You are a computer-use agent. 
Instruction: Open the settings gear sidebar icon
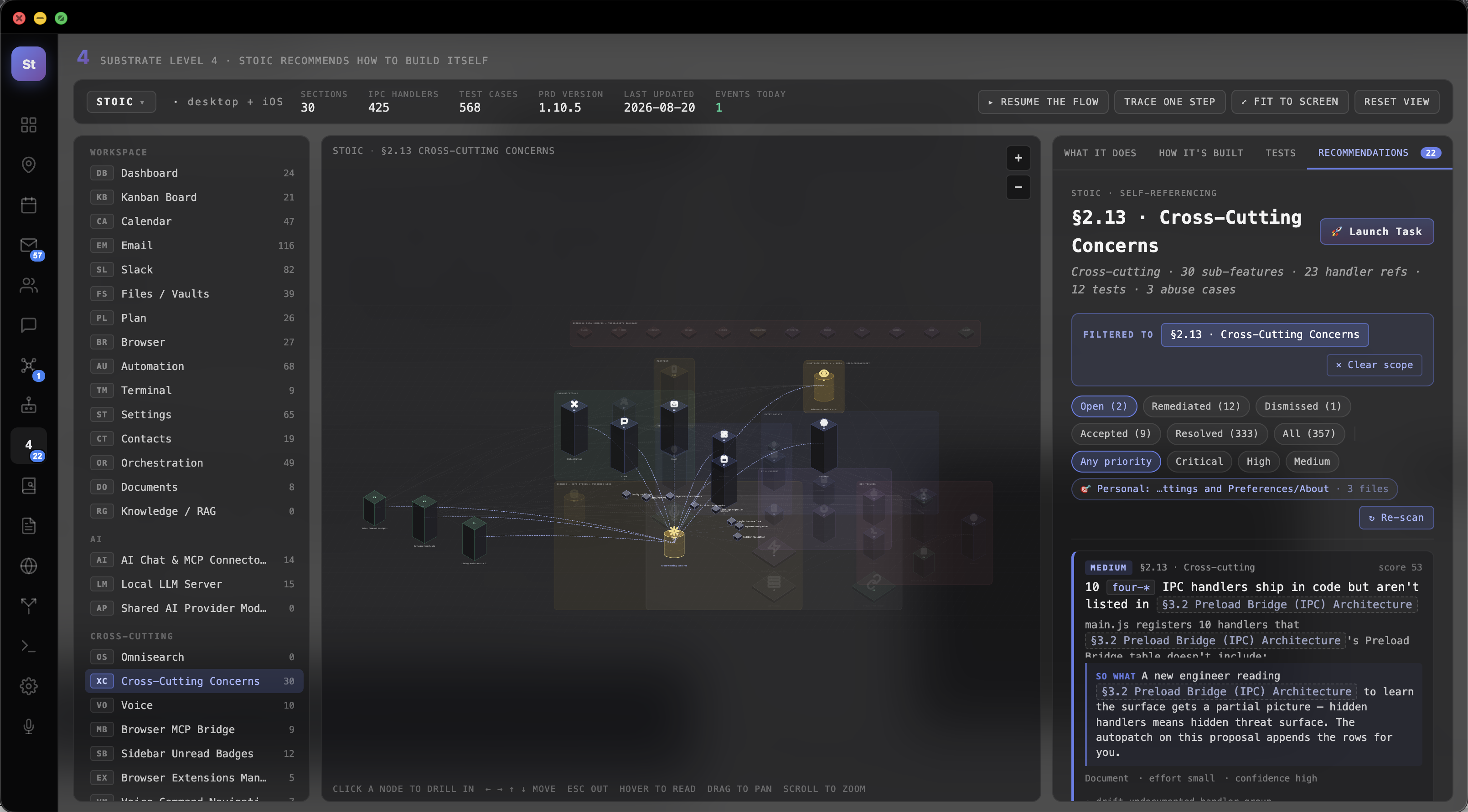pyautogui.click(x=28, y=686)
